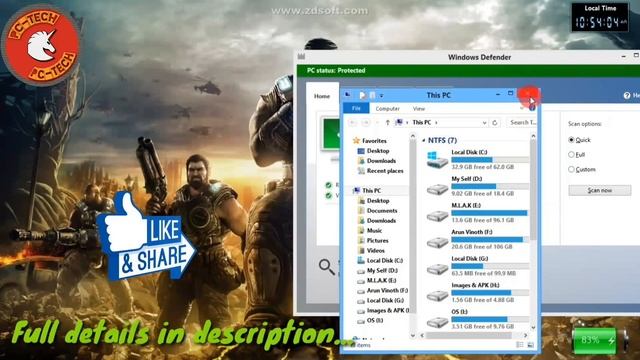Go up one folder level arrow

(387, 122)
